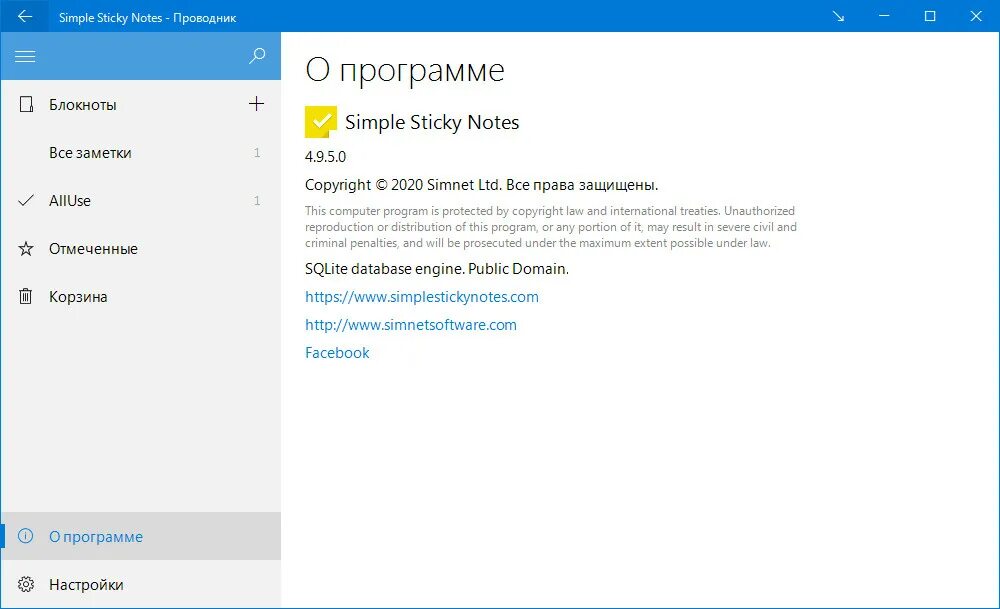Click the gear icon beside Настройки
This screenshot has height=609, width=1000.
[26, 584]
